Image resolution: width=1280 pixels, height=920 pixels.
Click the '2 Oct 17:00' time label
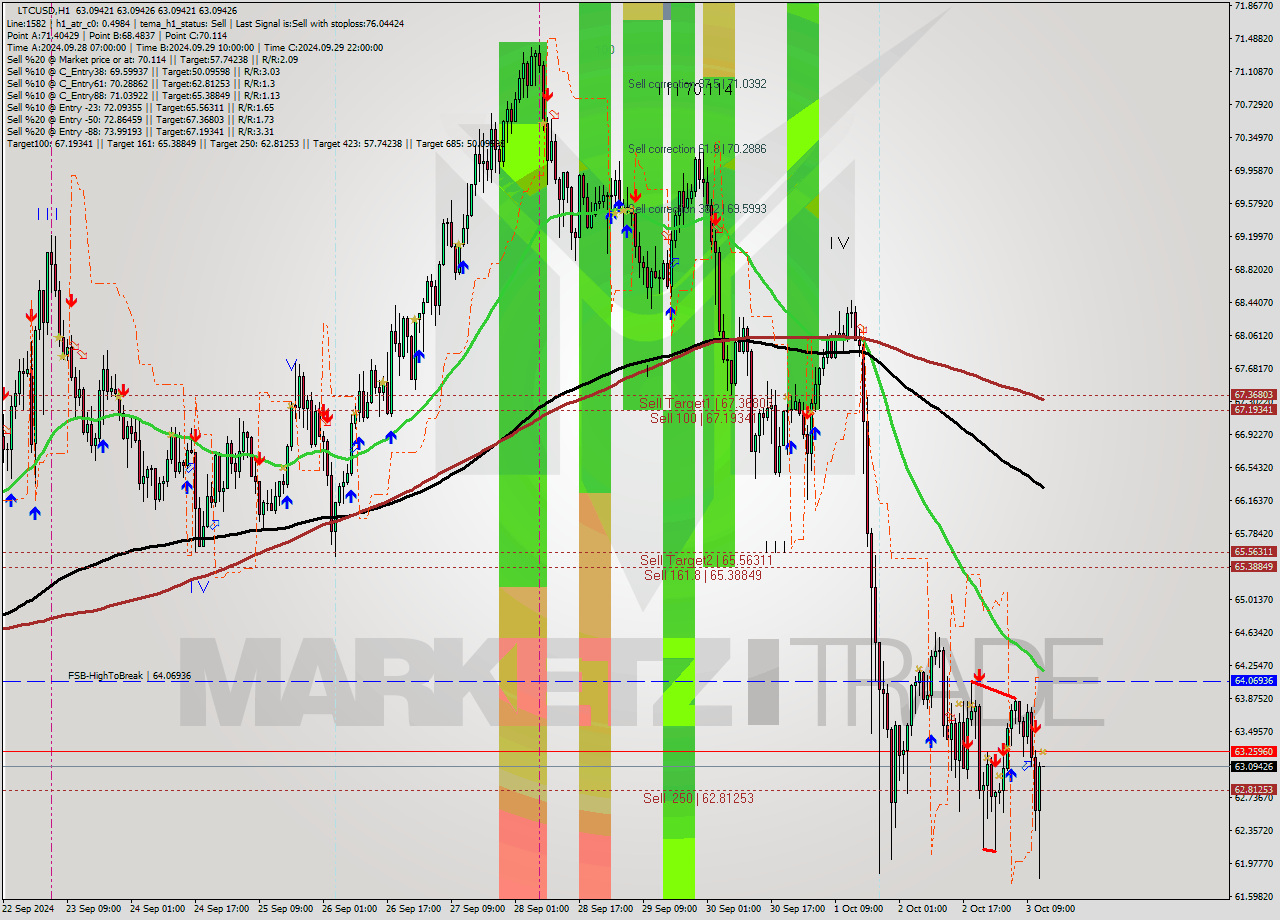pos(986,909)
